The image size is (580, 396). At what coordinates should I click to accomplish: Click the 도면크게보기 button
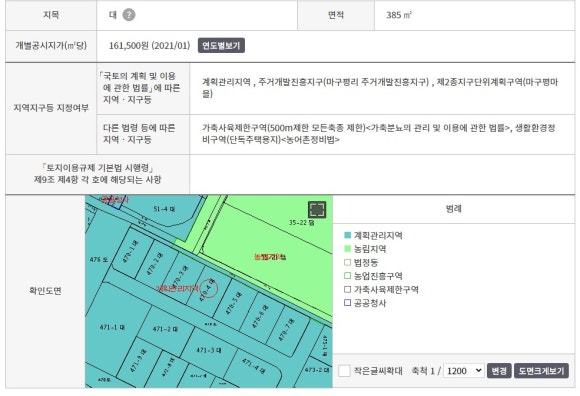(x=541, y=370)
